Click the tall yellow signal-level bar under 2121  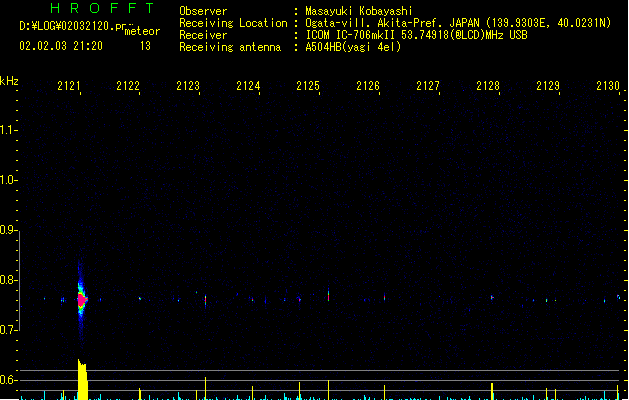coord(82,380)
